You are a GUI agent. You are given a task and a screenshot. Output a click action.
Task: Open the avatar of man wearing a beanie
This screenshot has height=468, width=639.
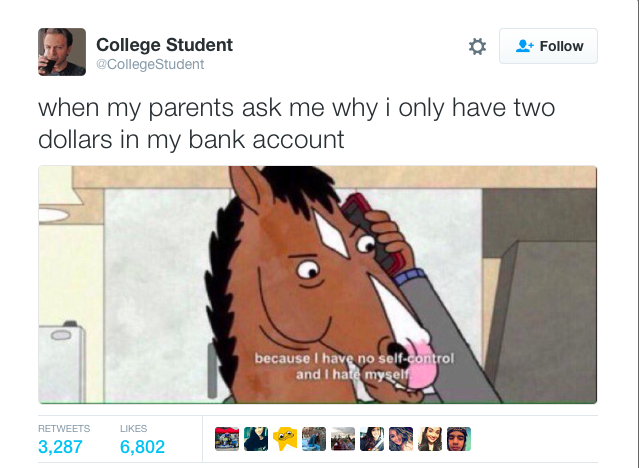[x=459, y=439]
